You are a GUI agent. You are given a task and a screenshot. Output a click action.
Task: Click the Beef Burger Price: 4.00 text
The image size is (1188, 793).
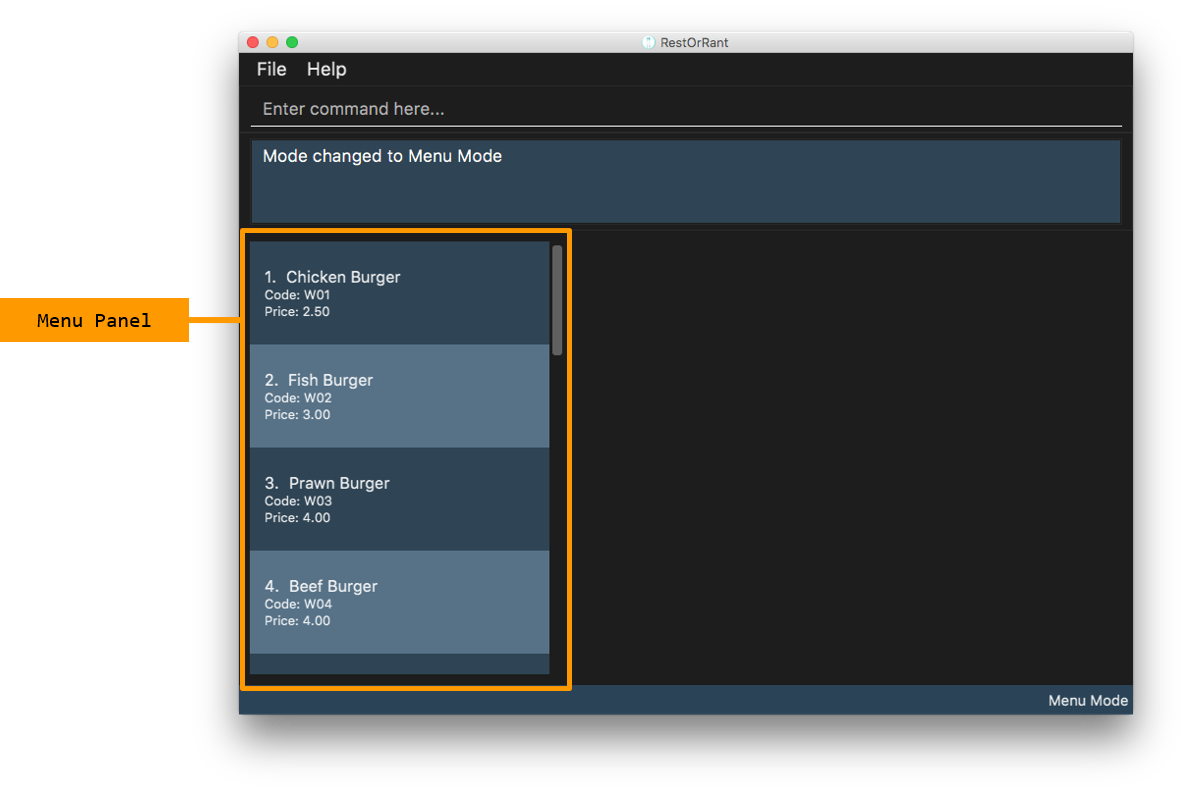[297, 620]
